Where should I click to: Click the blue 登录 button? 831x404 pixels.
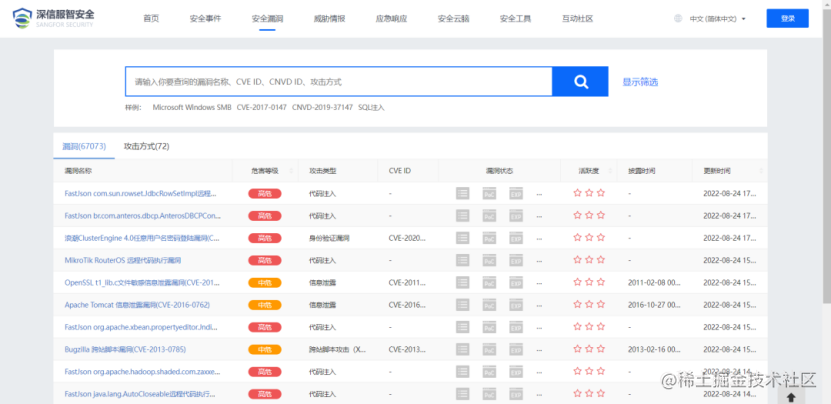788,19
